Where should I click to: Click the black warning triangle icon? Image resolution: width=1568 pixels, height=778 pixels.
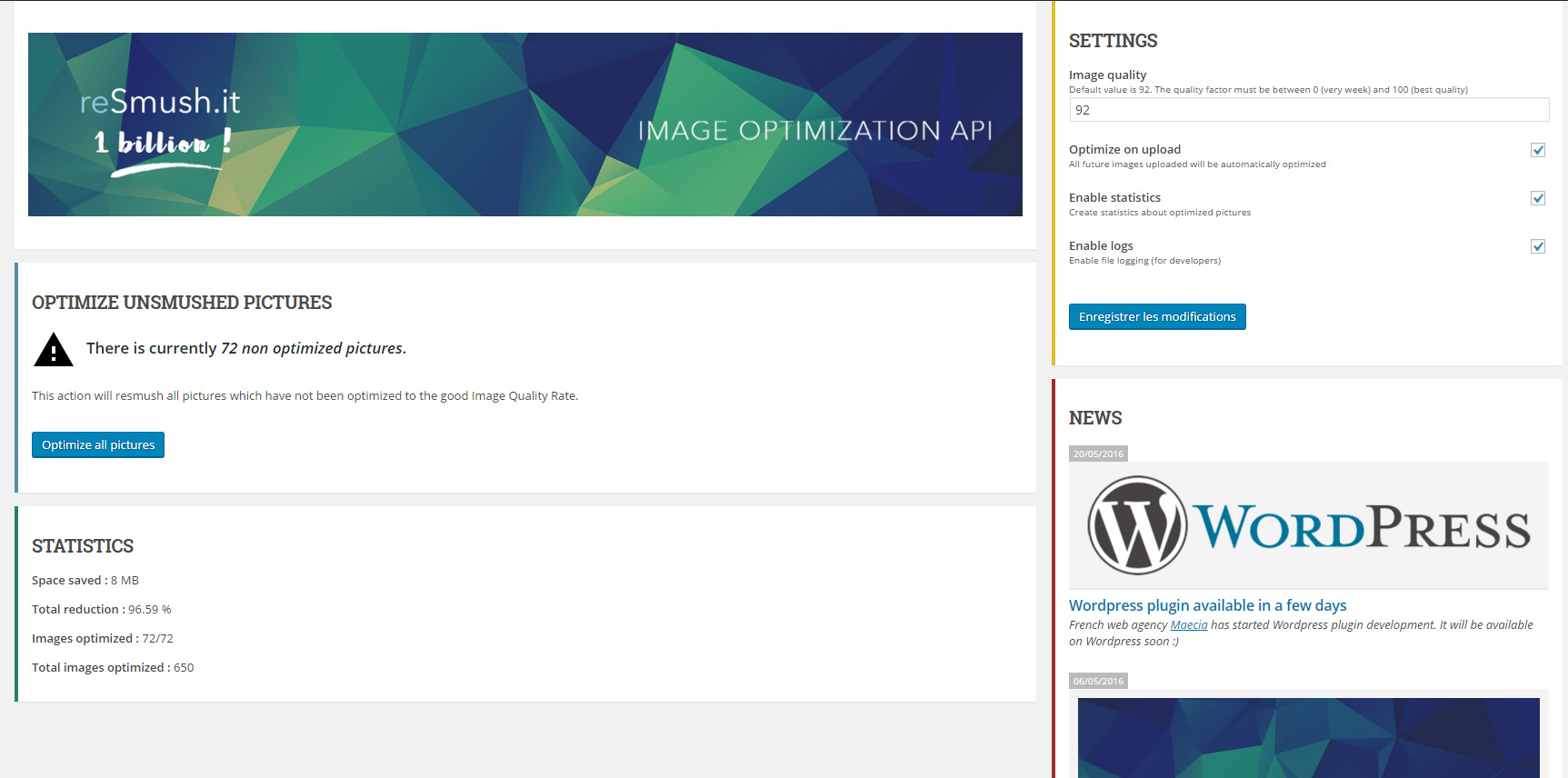53,350
